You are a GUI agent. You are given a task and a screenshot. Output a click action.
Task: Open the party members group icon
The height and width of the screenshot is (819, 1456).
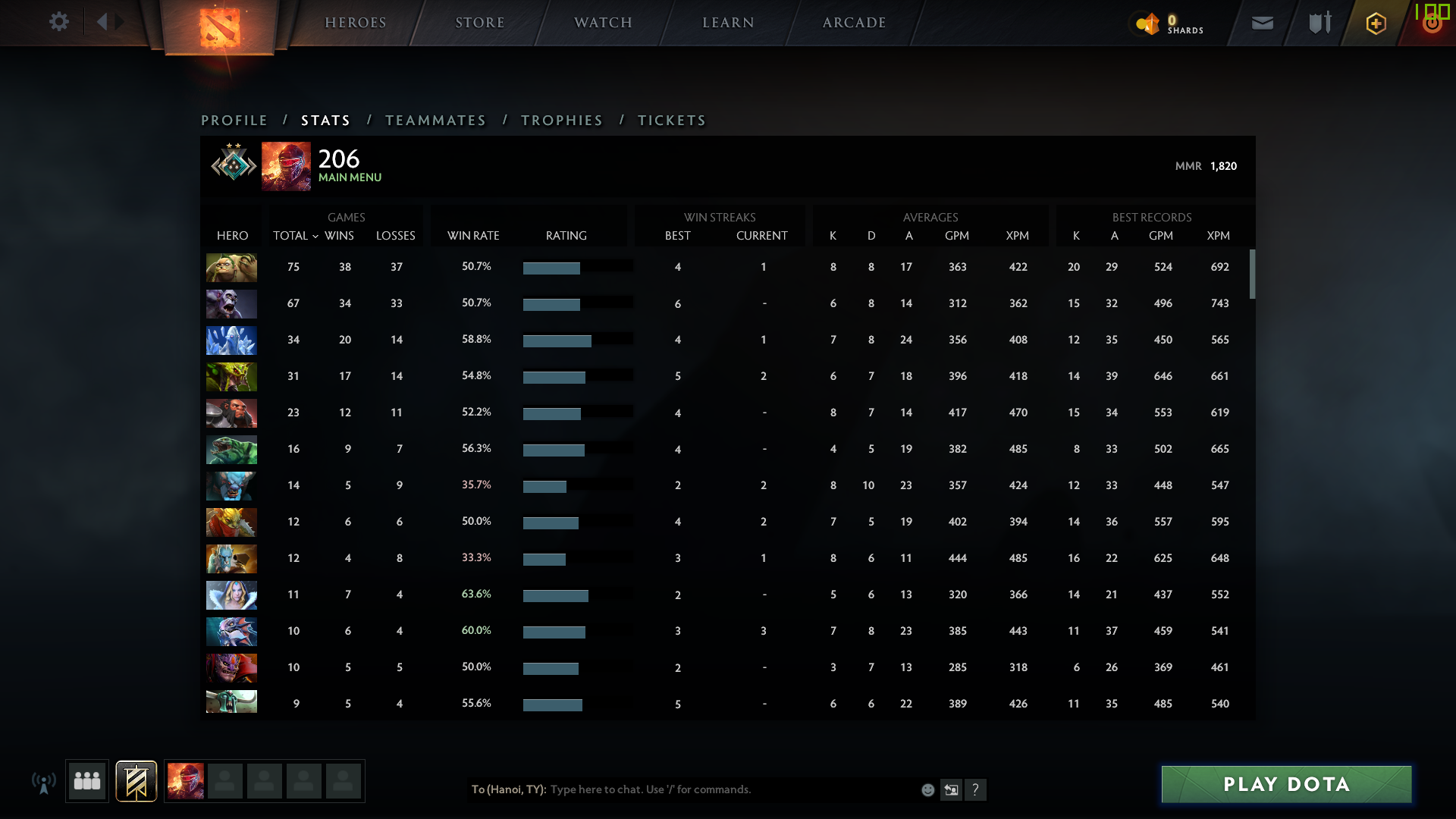[87, 781]
